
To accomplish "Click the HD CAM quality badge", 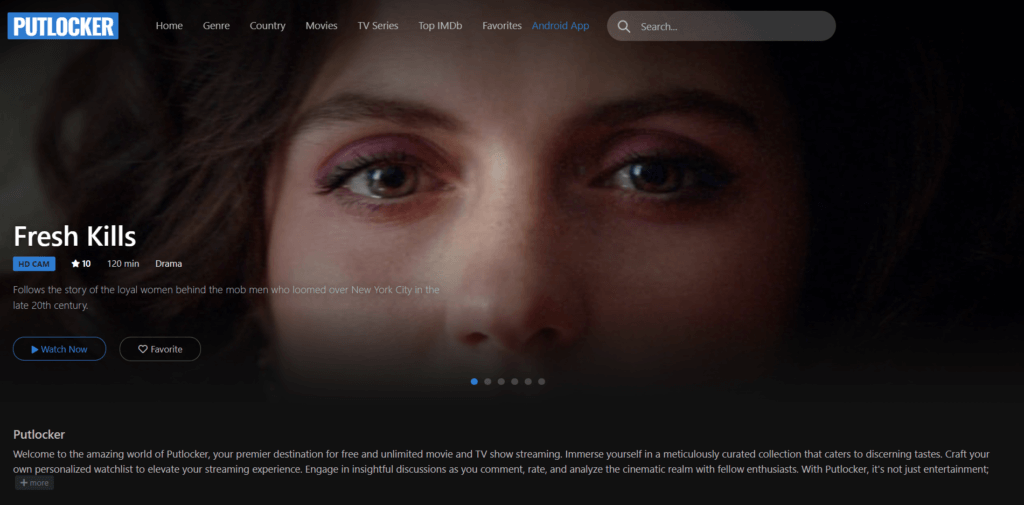I will 34,264.
